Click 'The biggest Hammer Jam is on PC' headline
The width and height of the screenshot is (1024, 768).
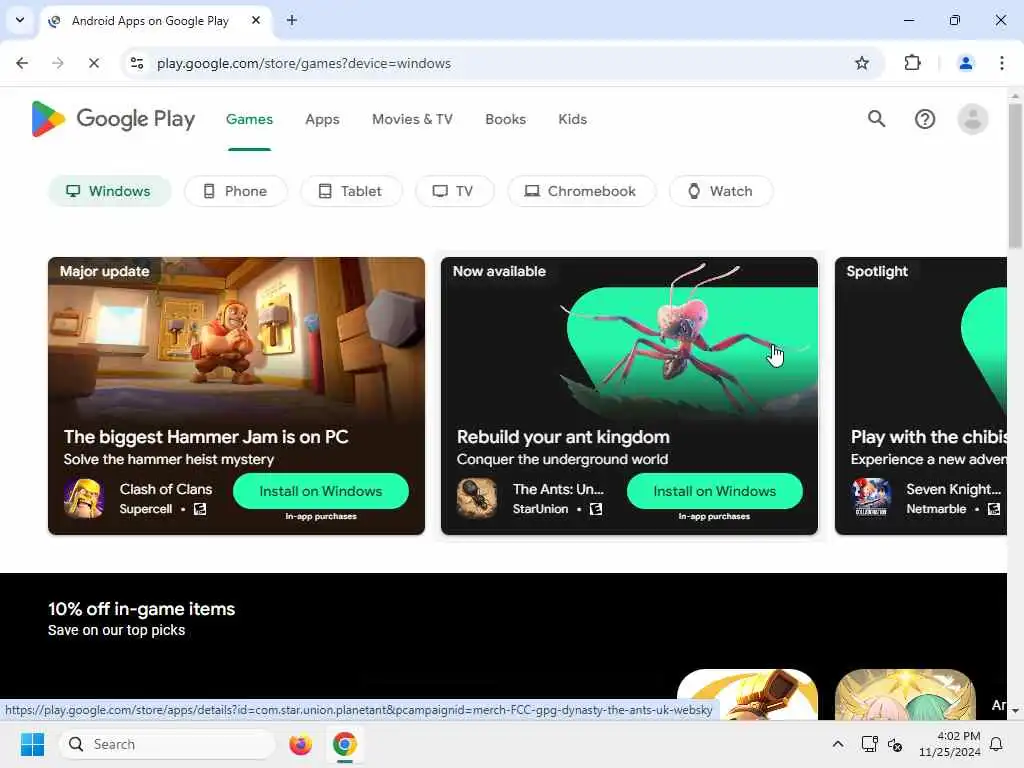click(206, 437)
